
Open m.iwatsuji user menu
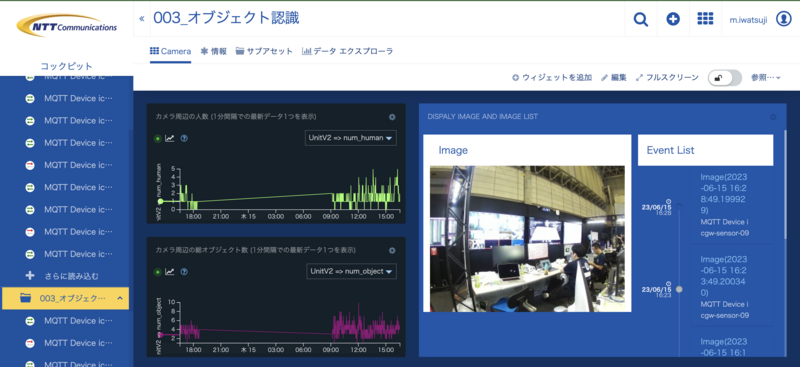(748, 19)
